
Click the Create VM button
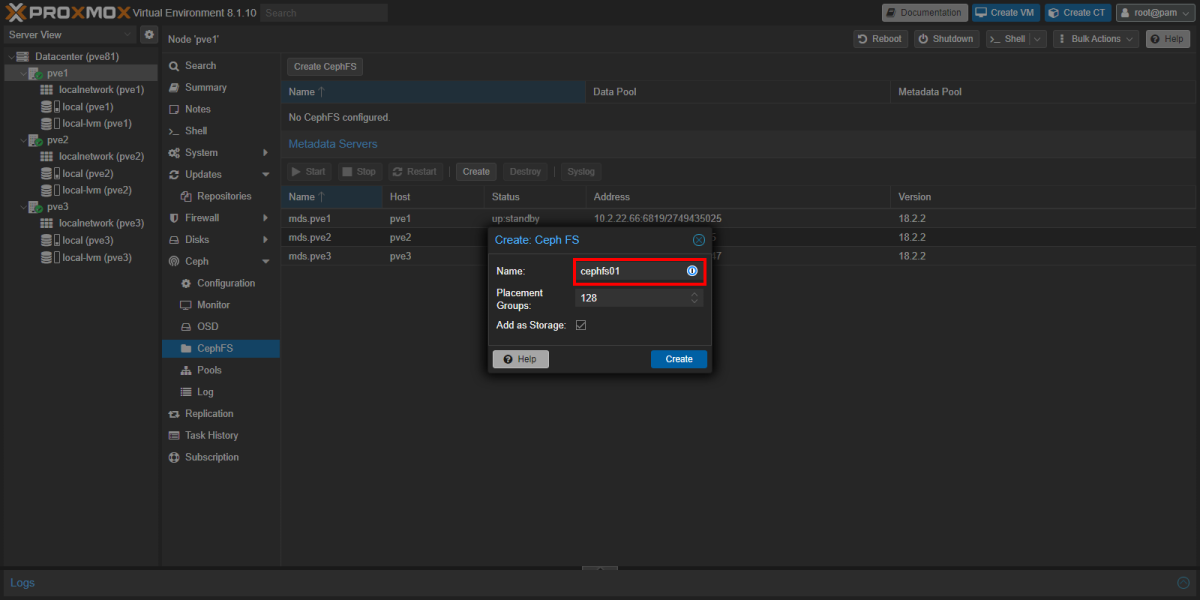1006,13
